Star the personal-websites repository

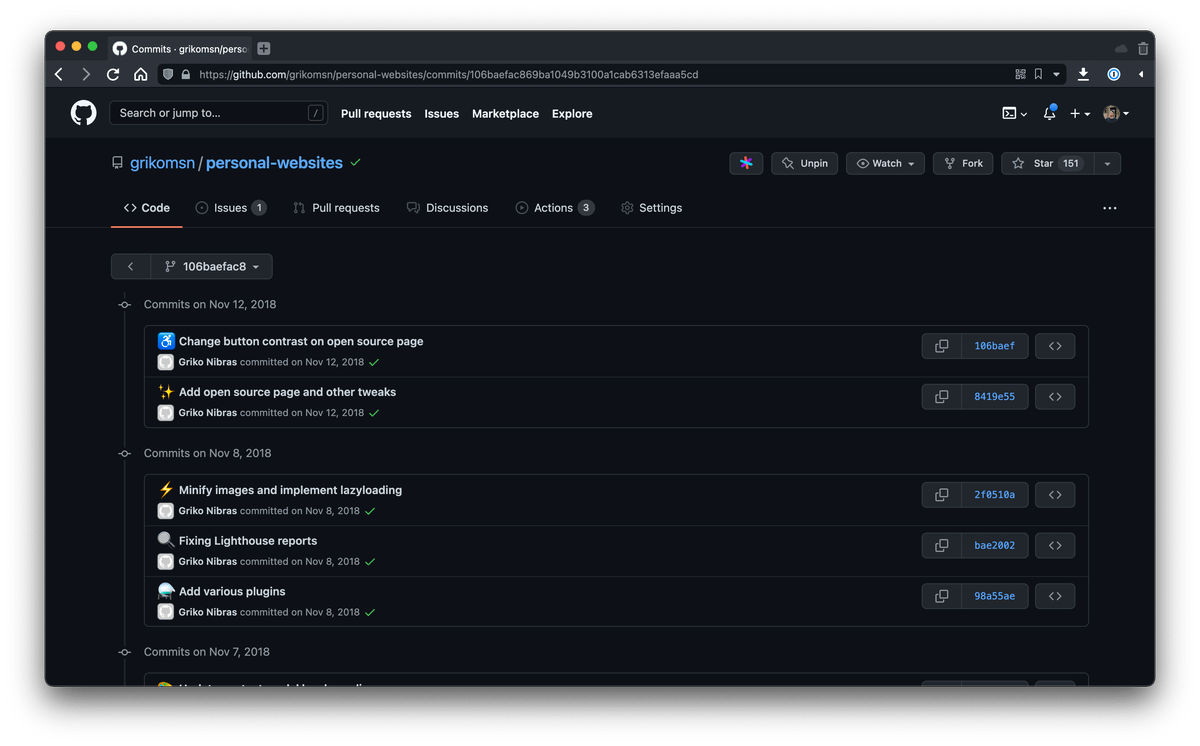(x=1047, y=163)
